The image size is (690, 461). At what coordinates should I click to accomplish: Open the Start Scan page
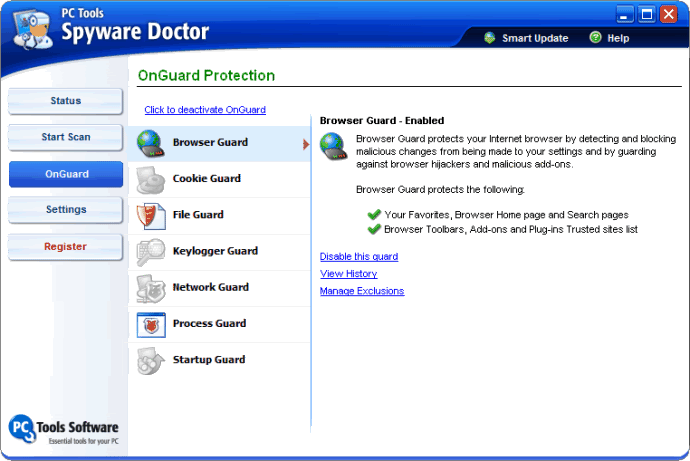pos(66,137)
